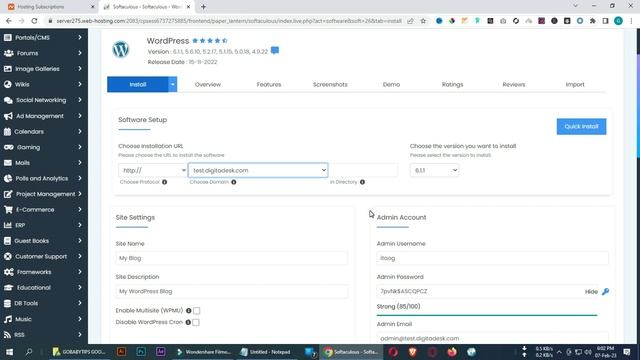Image resolution: width=640 pixels, height=360 pixels.
Task: Open the Mails envelope icon
Action: (8, 162)
